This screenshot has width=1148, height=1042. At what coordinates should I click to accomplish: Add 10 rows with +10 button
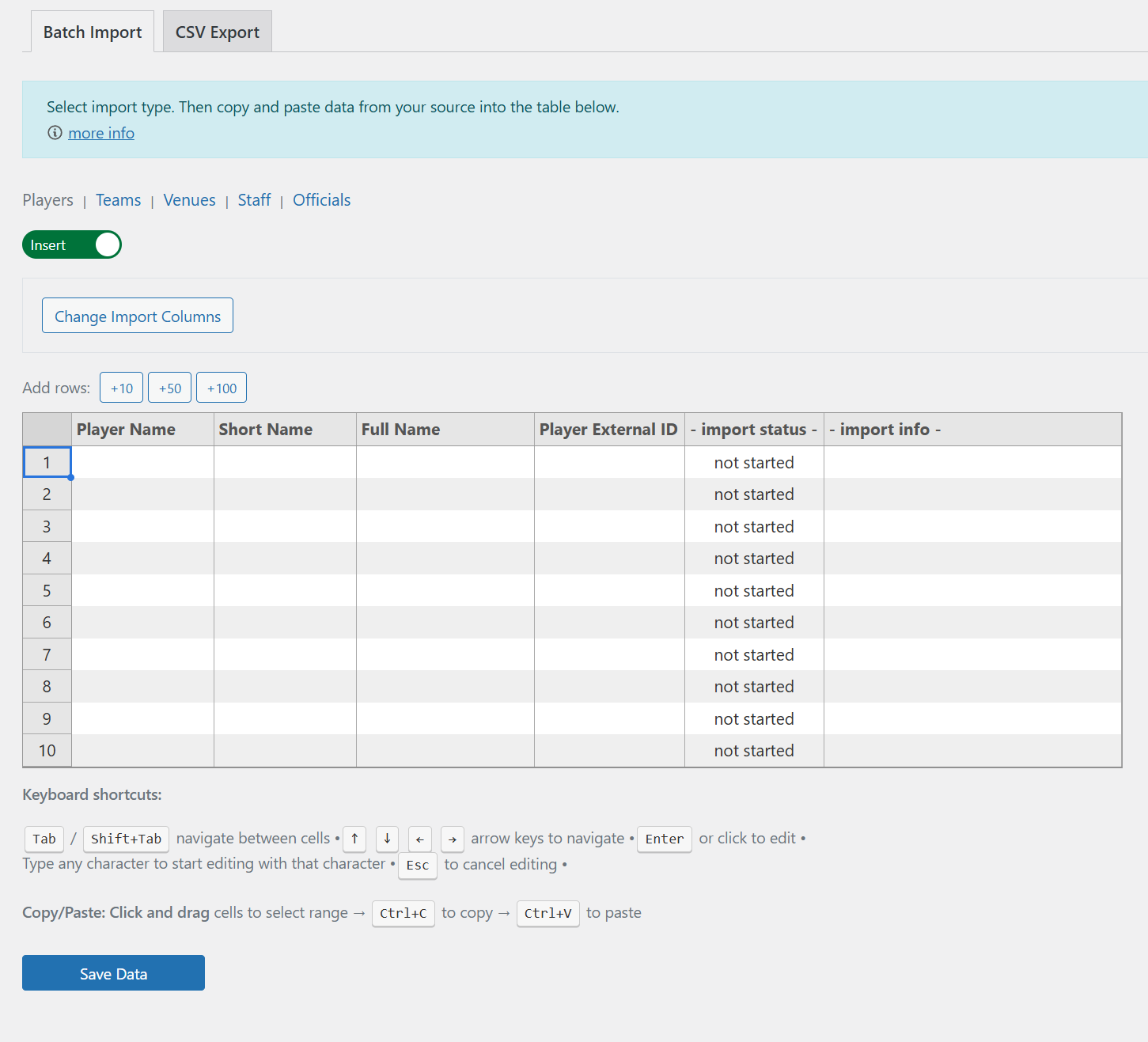122,388
